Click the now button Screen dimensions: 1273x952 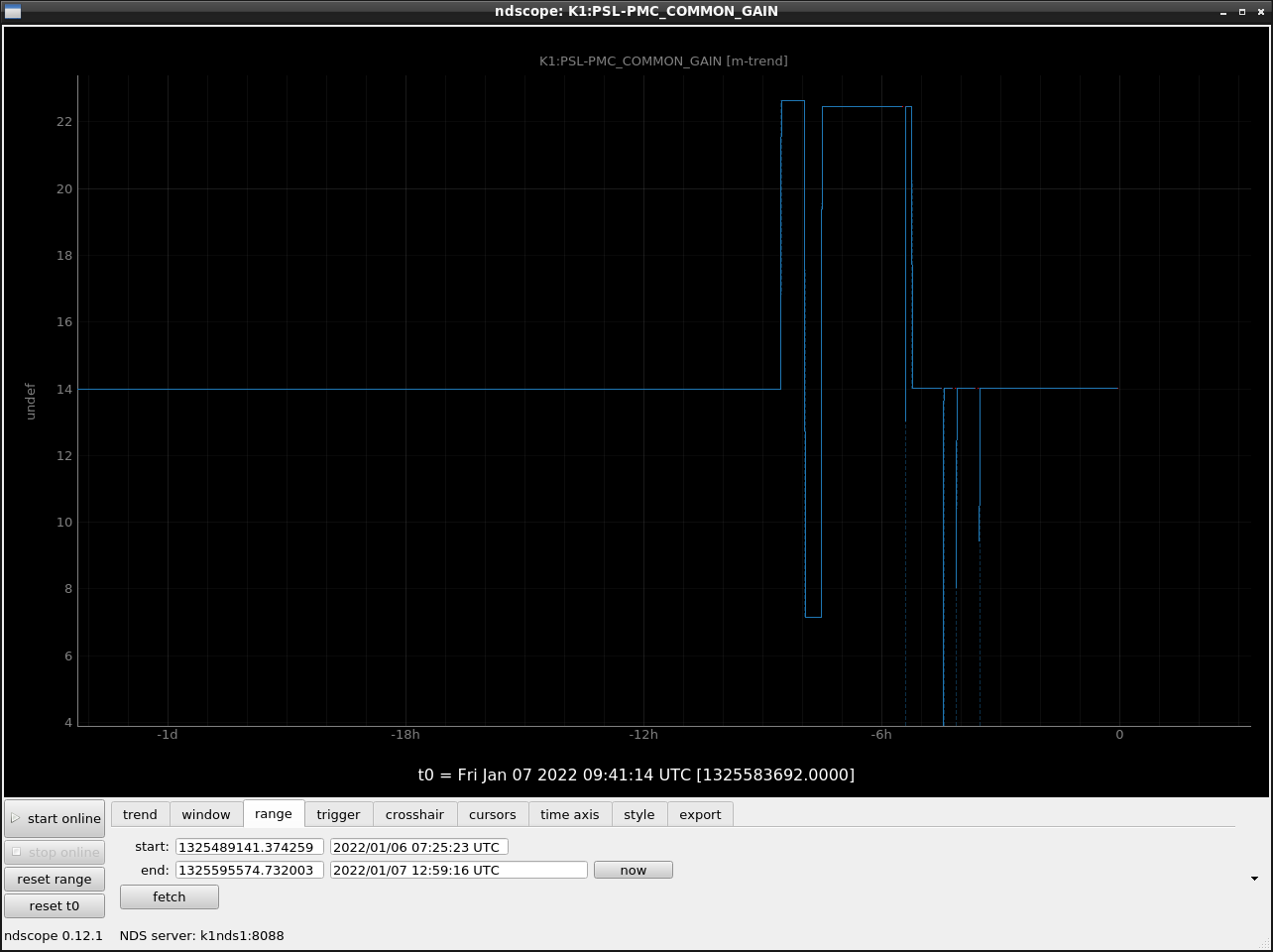coord(634,870)
